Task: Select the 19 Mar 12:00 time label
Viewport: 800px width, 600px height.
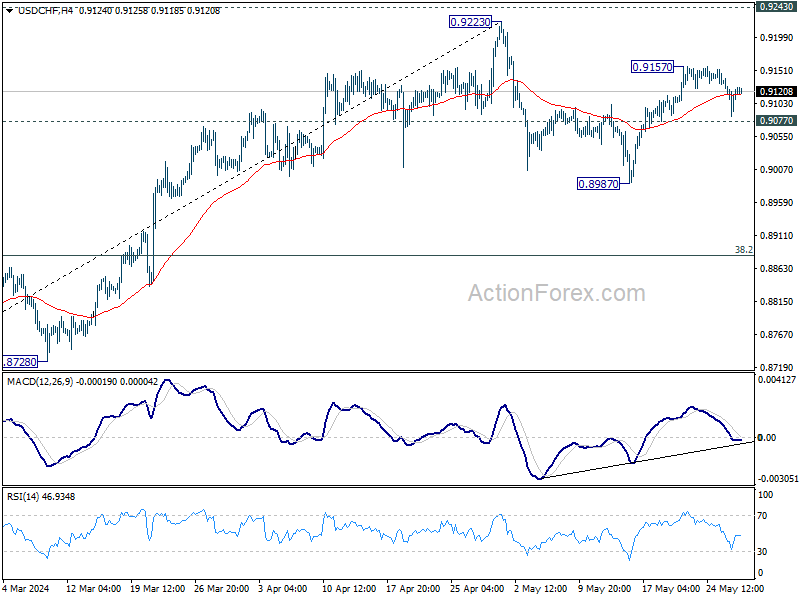Action: pos(158,589)
